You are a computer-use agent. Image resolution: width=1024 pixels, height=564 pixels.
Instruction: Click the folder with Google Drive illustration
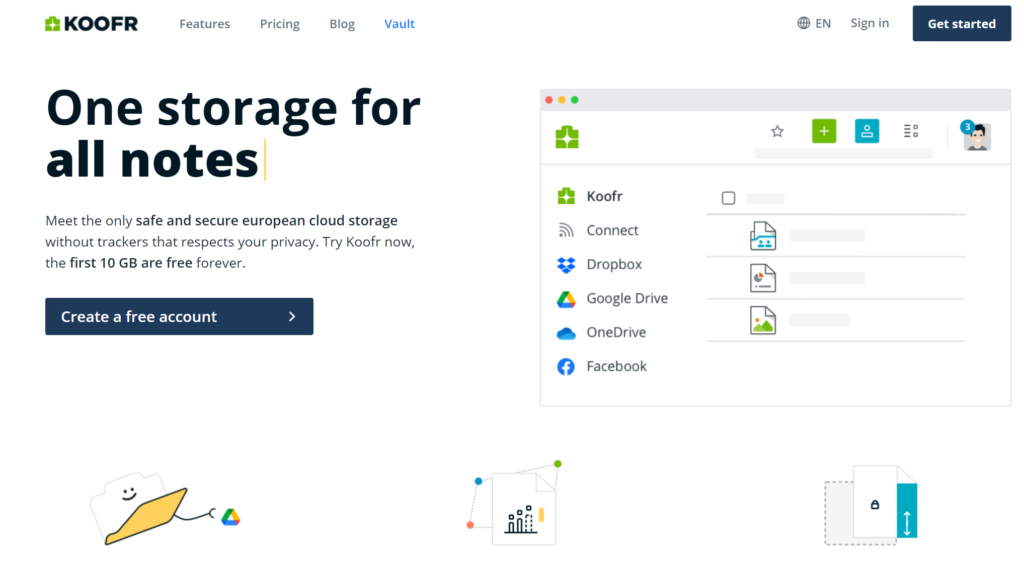[165, 509]
